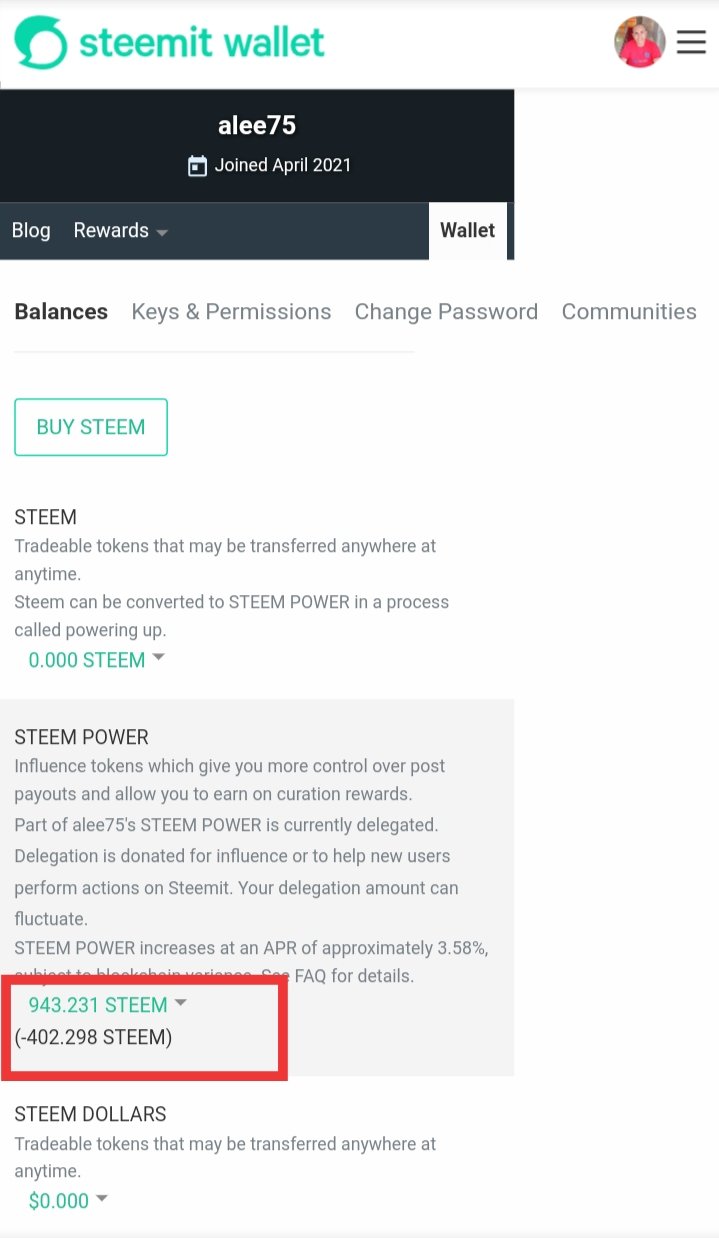Screen dimensions: 719x1238
Task: Select the Wallet tab
Action: (467, 231)
